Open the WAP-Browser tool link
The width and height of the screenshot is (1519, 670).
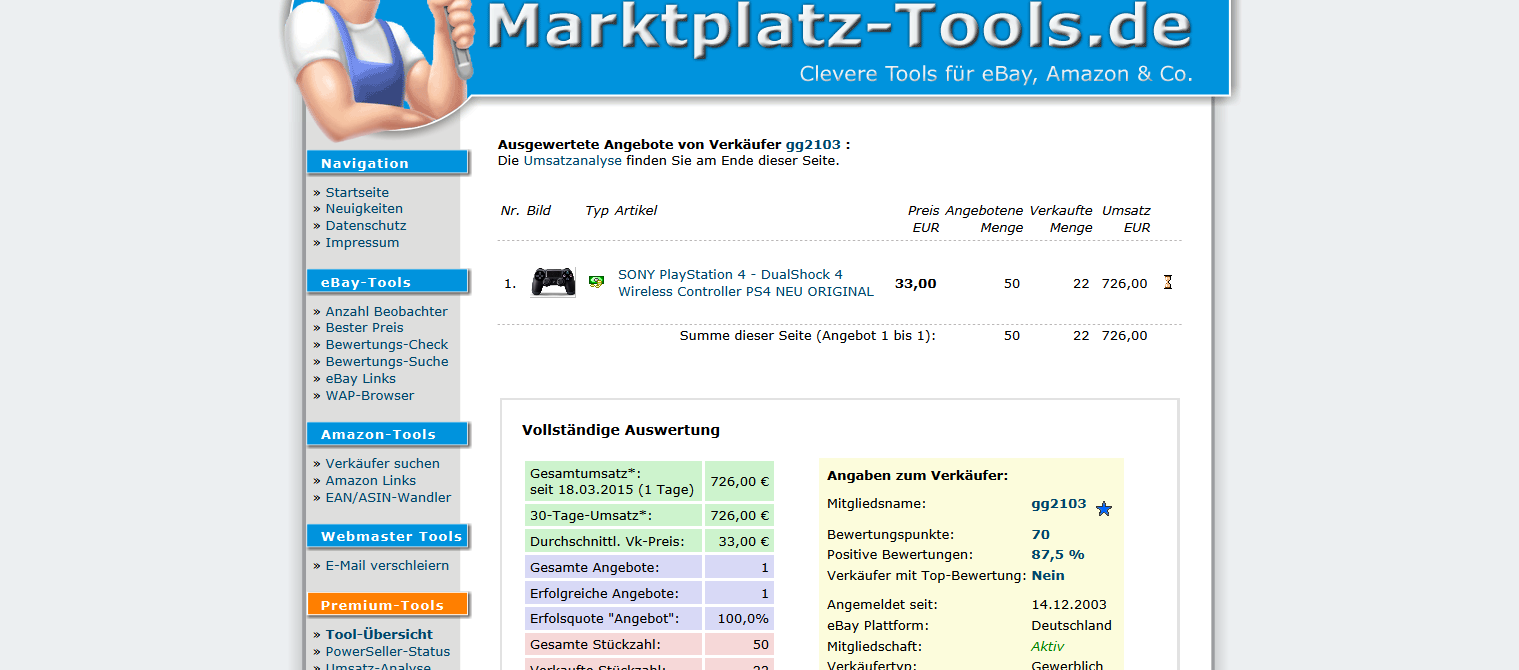(369, 396)
